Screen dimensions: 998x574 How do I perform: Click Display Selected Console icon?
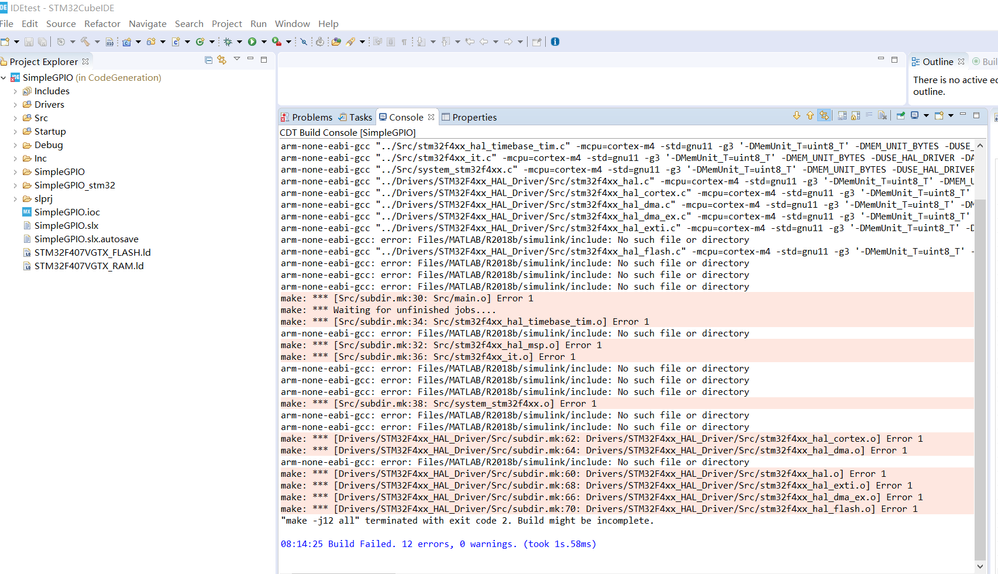point(915,116)
